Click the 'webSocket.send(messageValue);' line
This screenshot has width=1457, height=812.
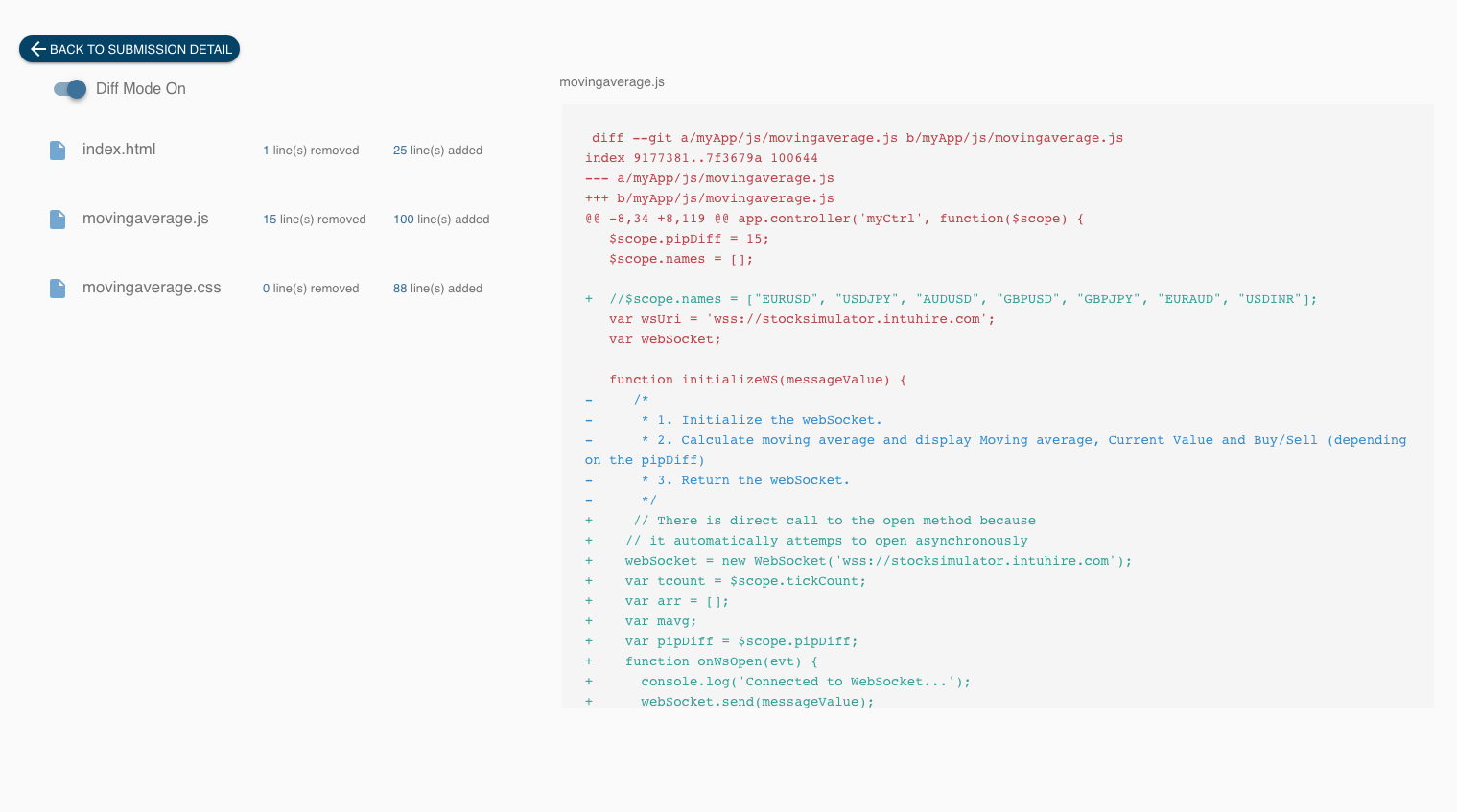coord(730,702)
